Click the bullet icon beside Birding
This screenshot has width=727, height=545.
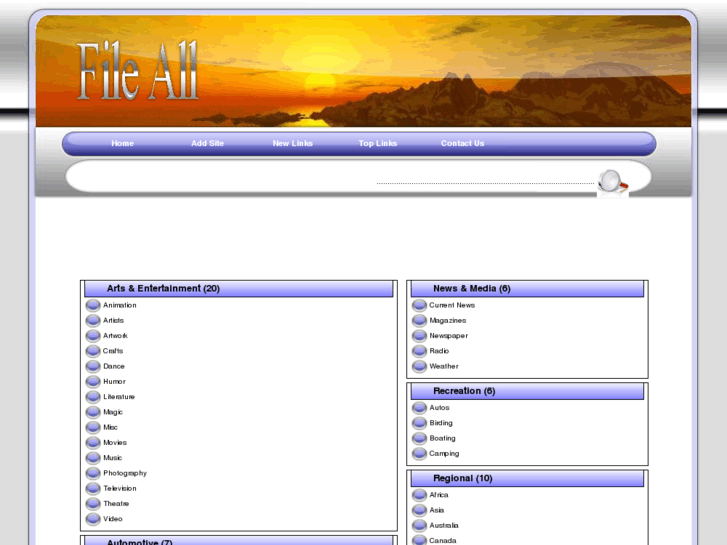point(420,423)
